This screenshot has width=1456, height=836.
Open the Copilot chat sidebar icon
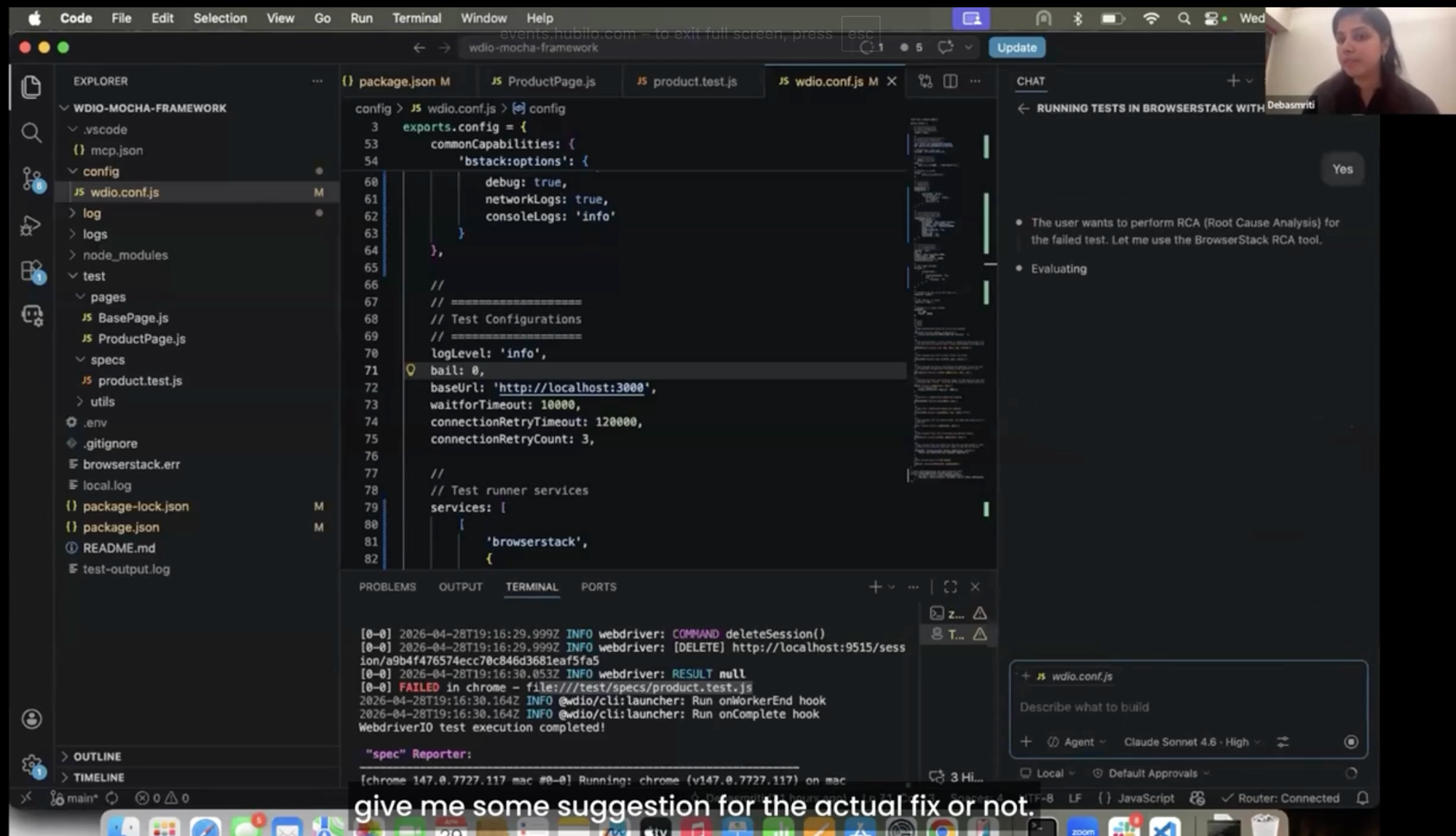(31, 315)
